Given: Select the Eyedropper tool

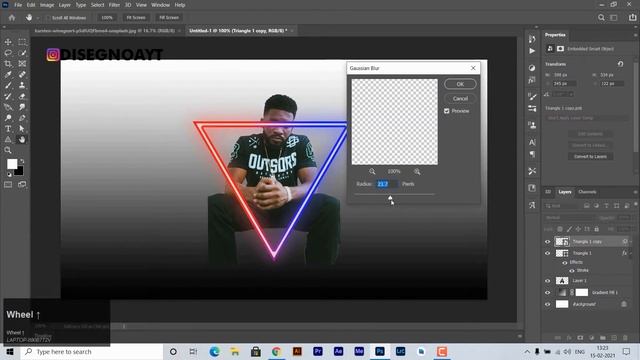Looking at the screenshot, I should coord(8,74).
